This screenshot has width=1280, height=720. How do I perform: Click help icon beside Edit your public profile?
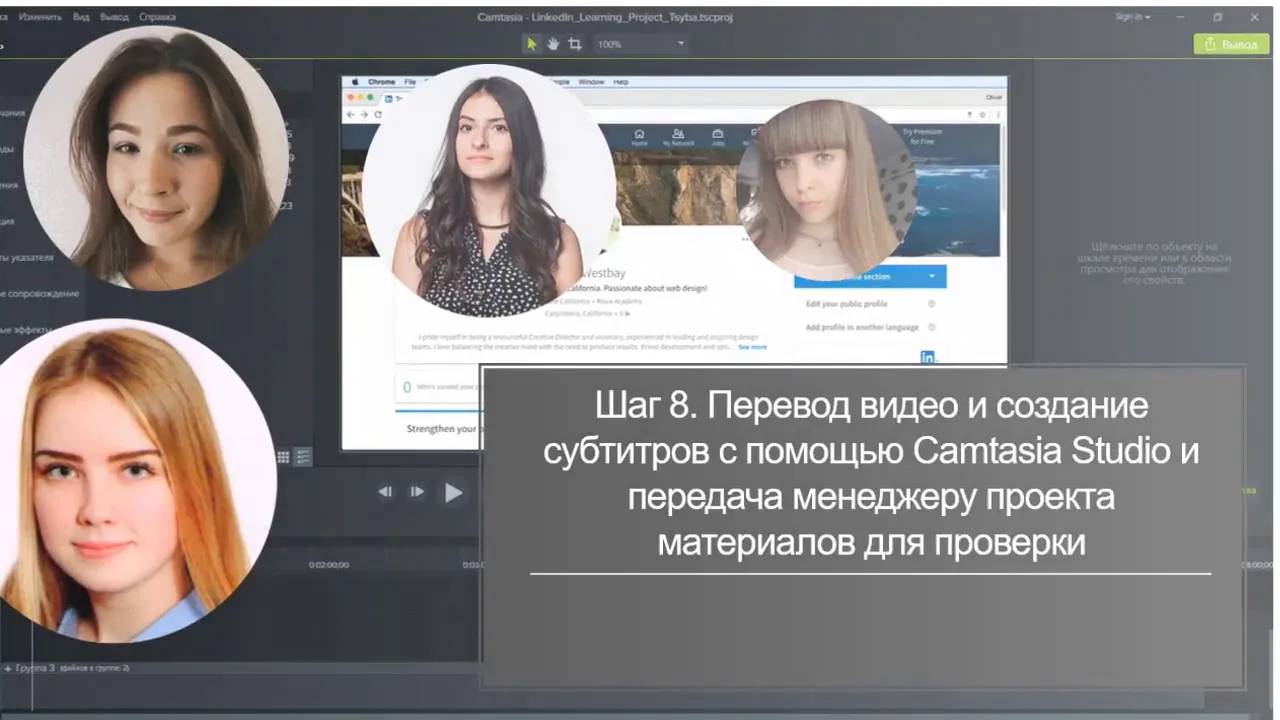click(x=931, y=304)
